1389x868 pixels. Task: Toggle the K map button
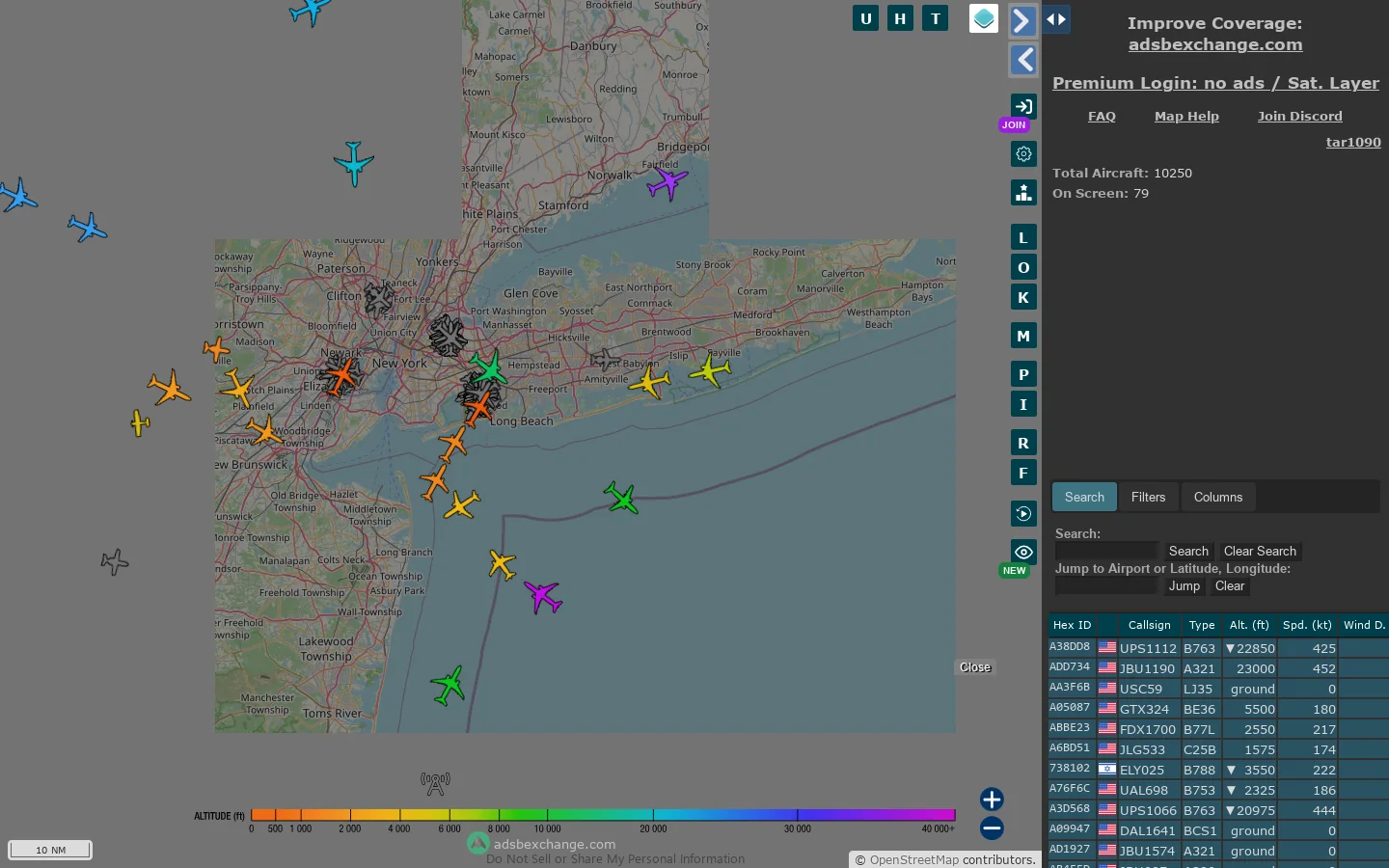[1023, 297]
